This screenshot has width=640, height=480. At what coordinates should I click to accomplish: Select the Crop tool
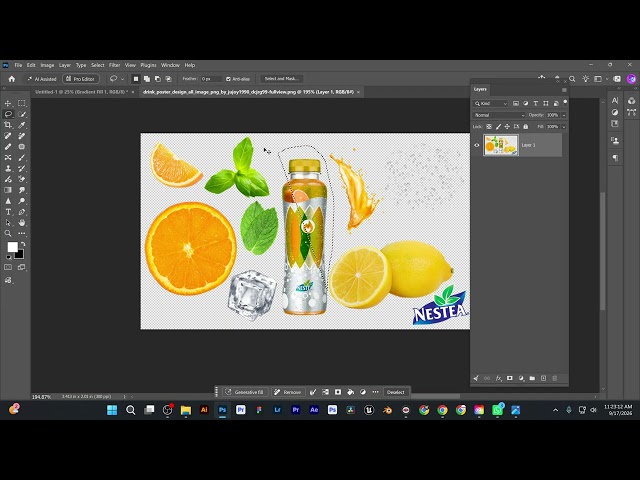pyautogui.click(x=8, y=125)
